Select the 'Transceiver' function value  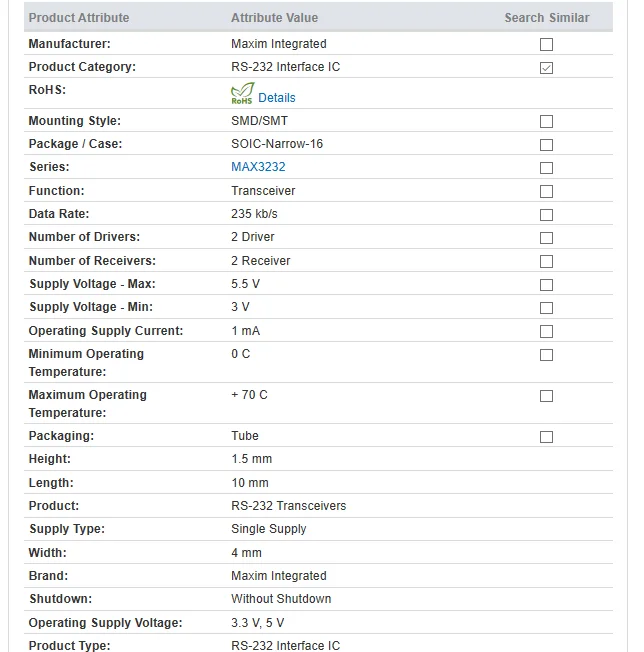263,190
